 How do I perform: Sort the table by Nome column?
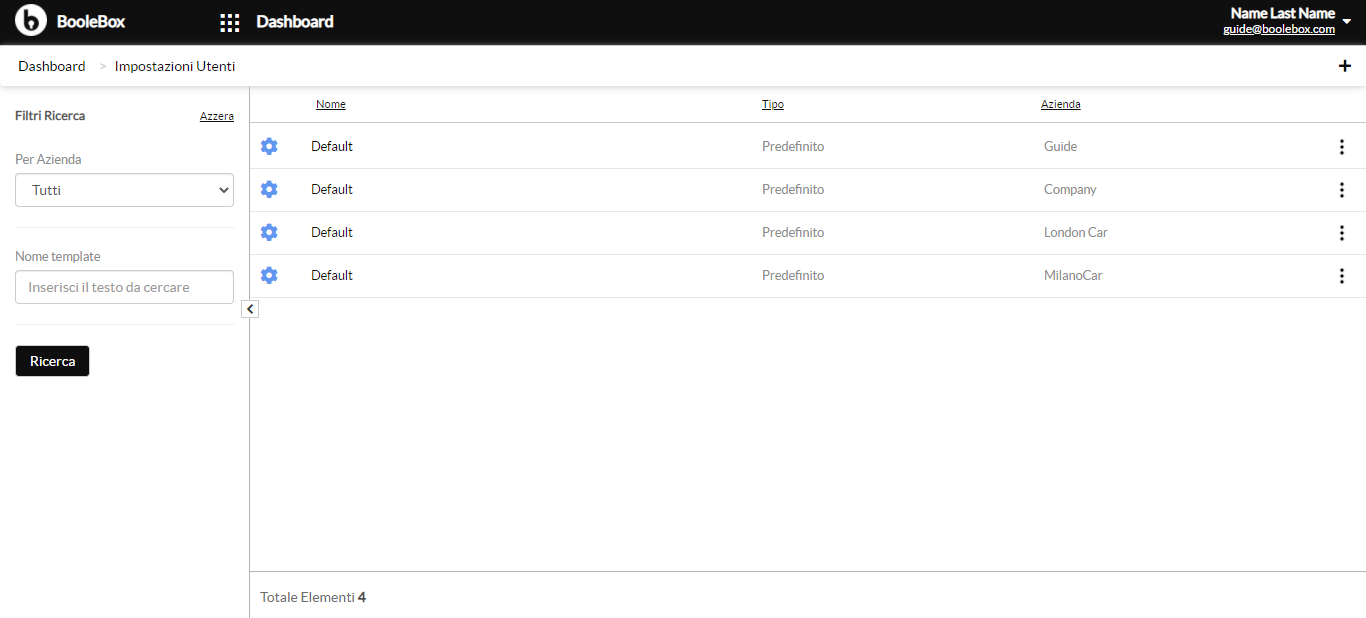coord(331,104)
